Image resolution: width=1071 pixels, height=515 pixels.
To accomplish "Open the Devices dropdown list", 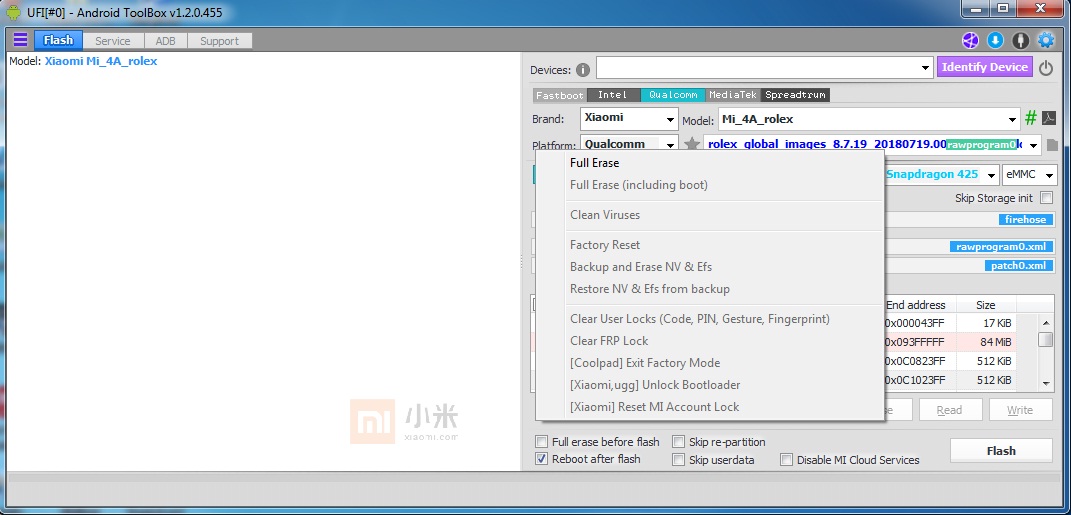I will pos(926,68).
